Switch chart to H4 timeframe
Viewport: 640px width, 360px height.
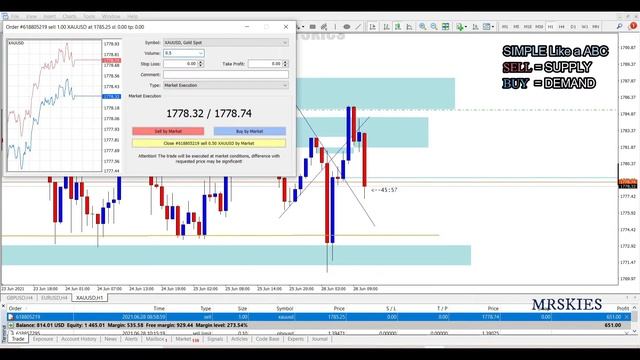562,27
